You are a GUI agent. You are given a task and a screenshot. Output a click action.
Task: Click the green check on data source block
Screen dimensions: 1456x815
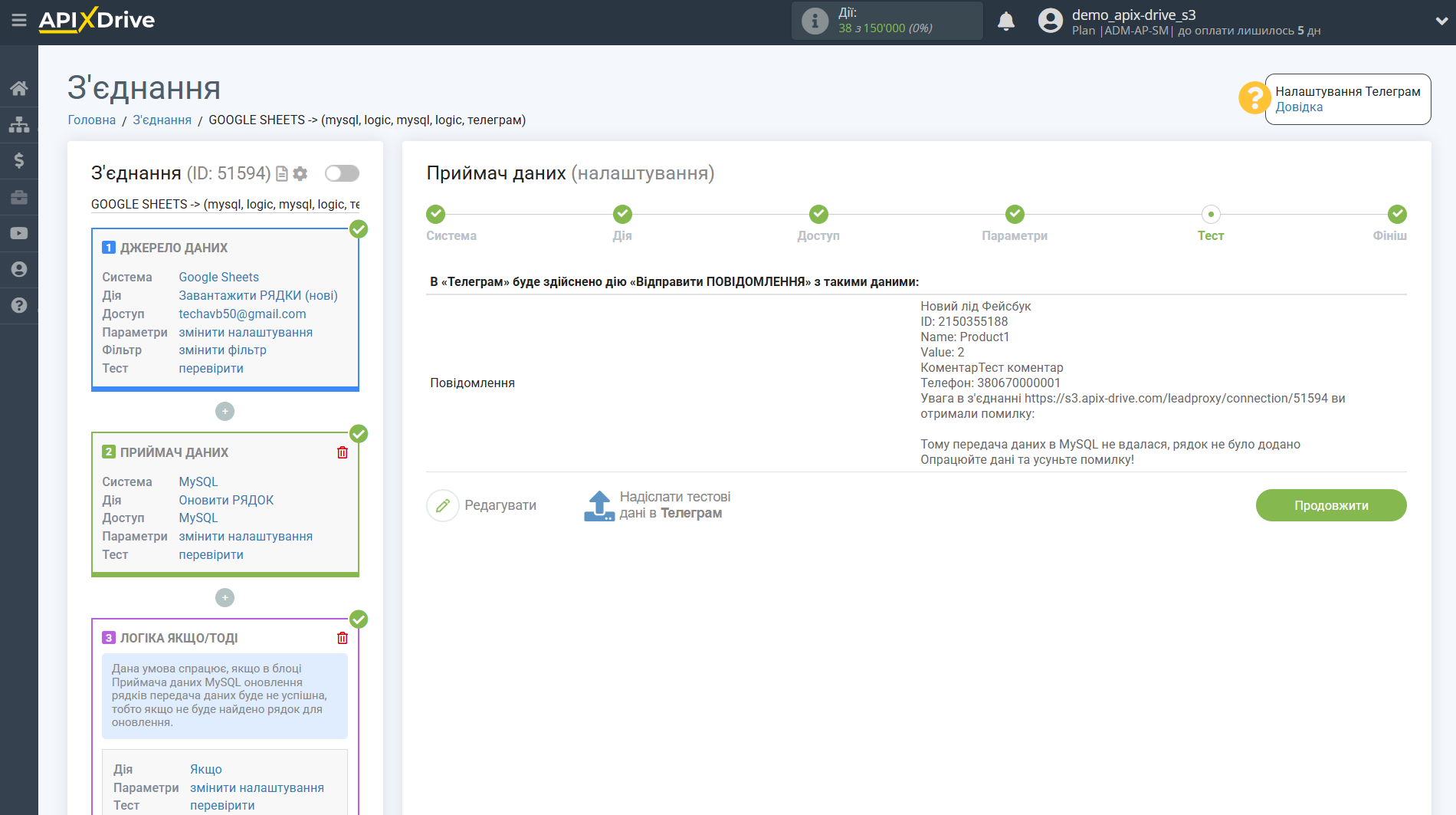tap(359, 229)
